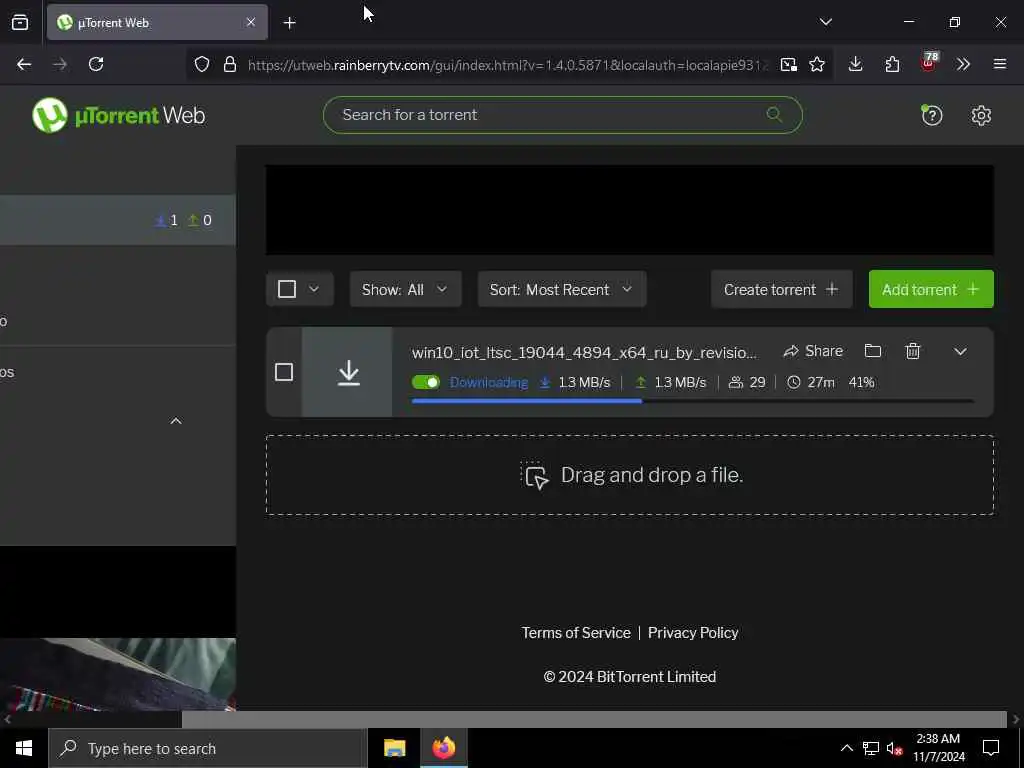The image size is (1024, 768).
Task: Open Firefox downloads panel
Action: 856,64
